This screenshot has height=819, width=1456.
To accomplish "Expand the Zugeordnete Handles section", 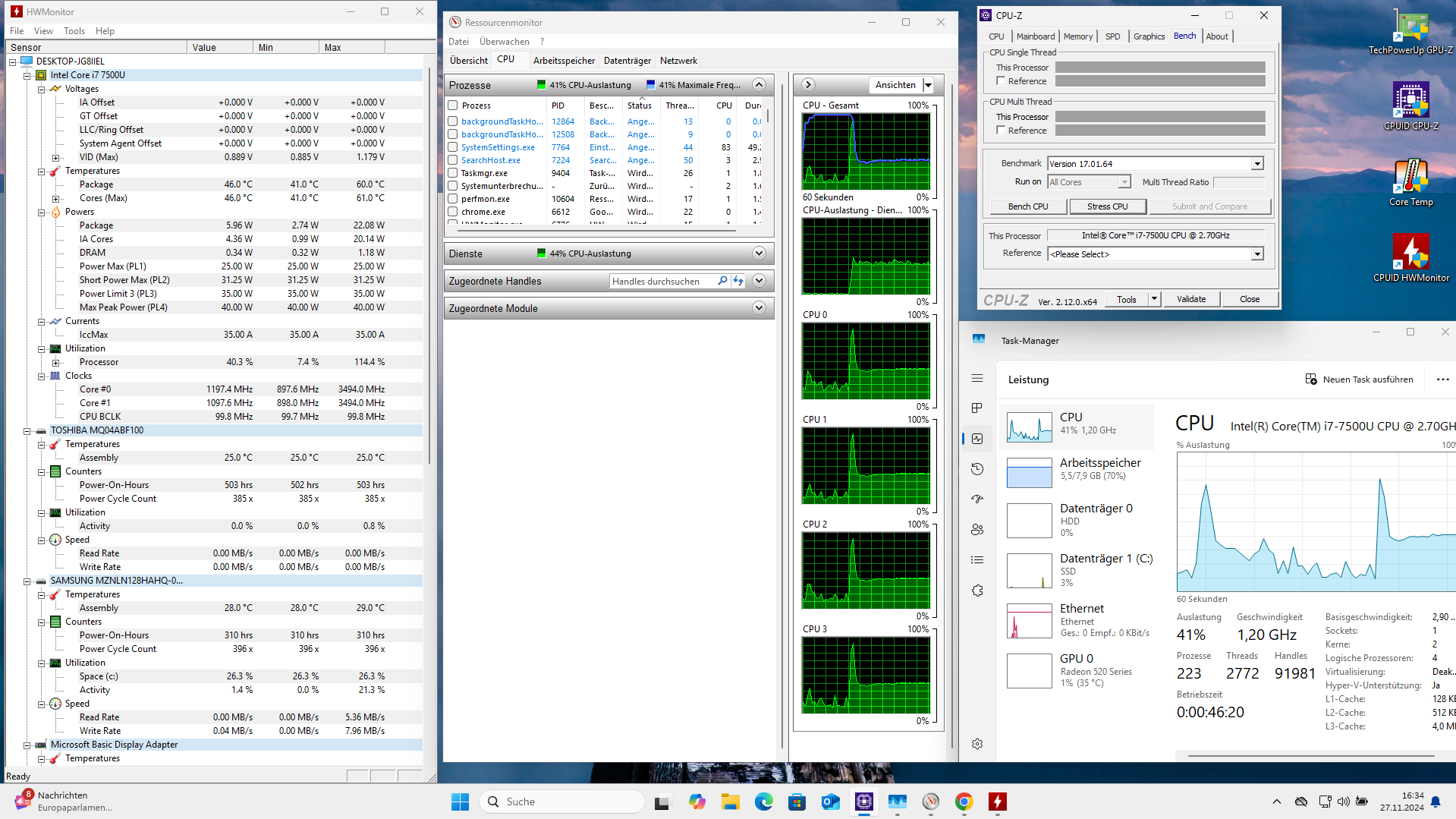I will (x=759, y=281).
